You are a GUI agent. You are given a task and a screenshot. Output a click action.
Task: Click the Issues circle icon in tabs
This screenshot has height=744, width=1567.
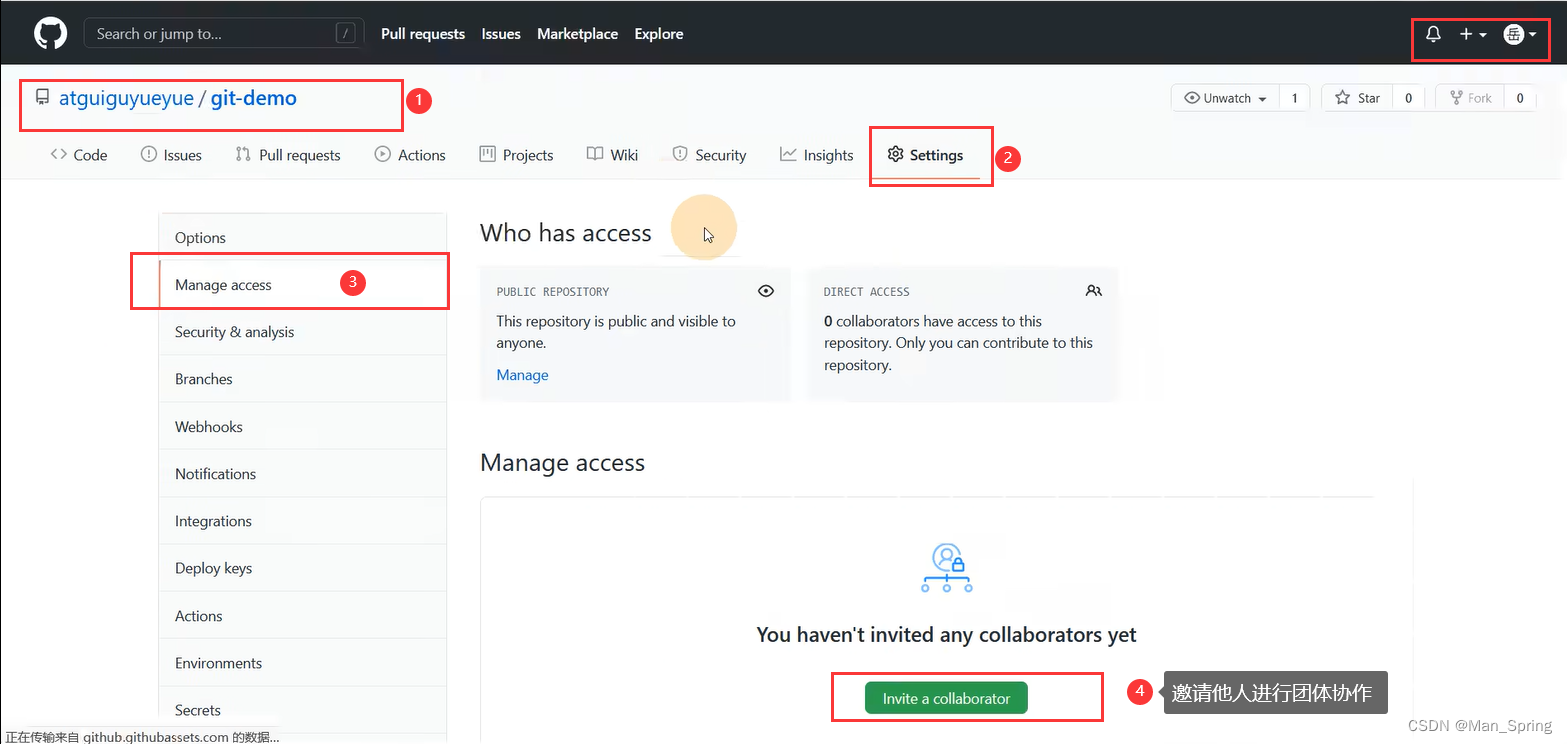pos(149,154)
